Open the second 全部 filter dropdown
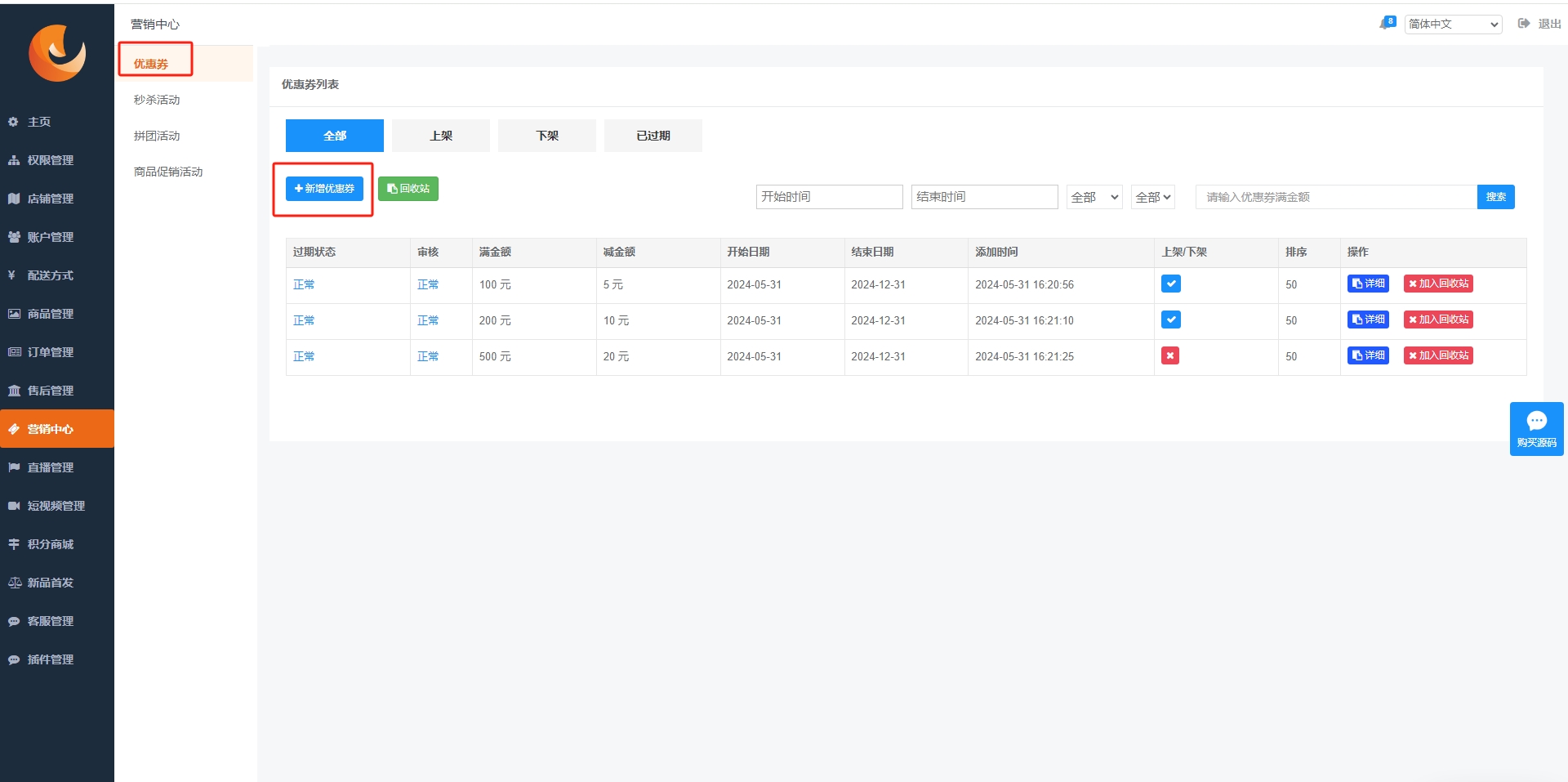The width and height of the screenshot is (1568, 782). point(1152,197)
